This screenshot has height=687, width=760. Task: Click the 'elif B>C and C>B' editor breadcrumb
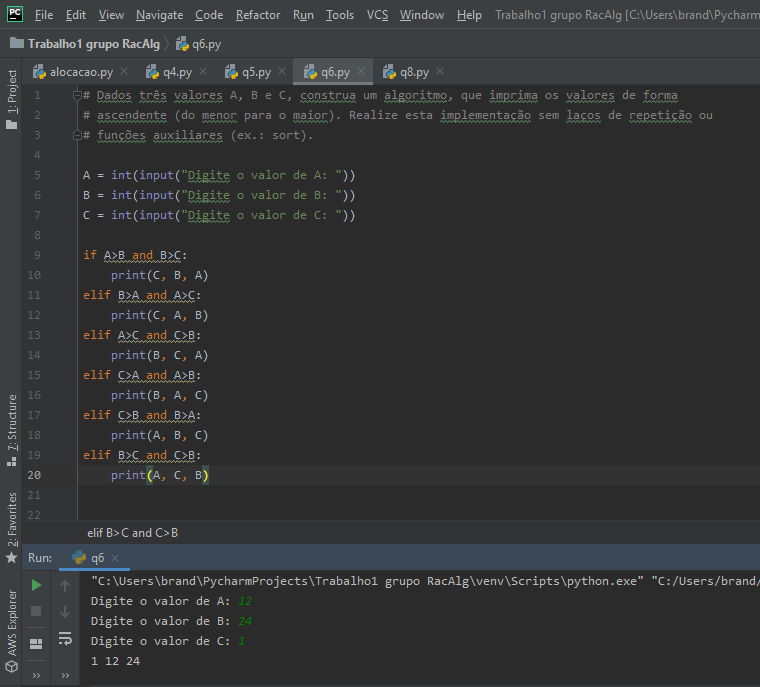132,533
